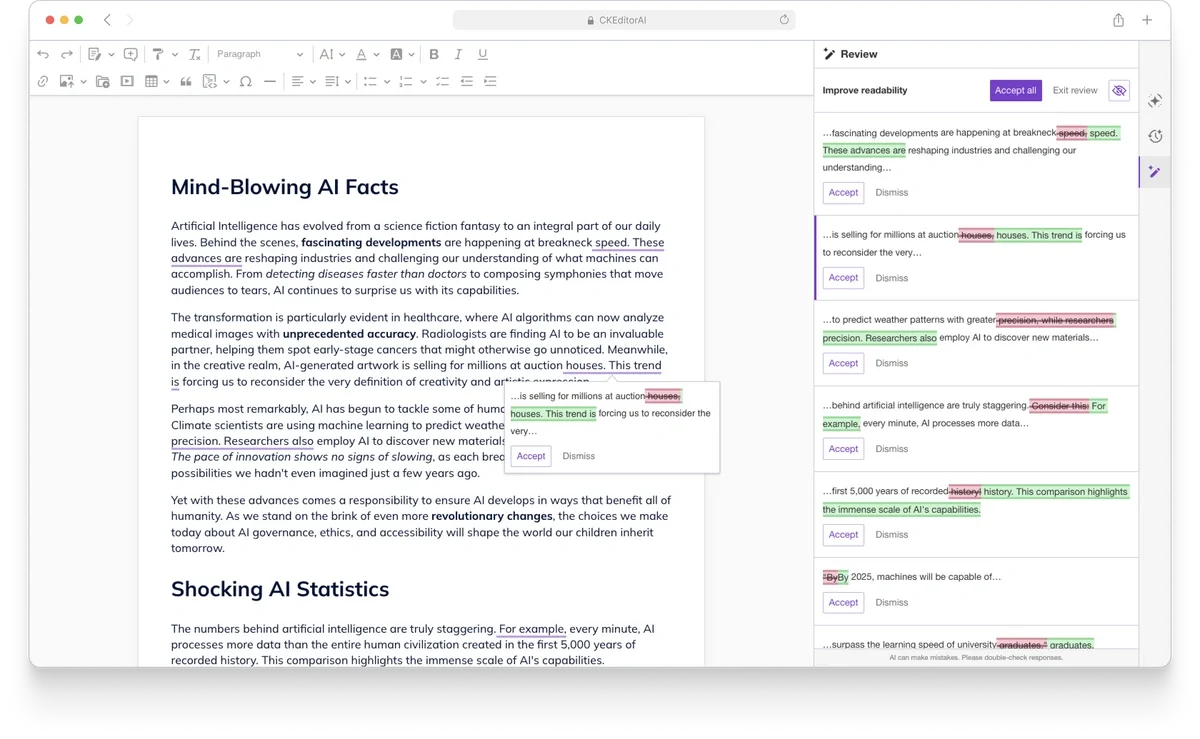The image size is (1200, 739).
Task: Open the font background color dropdown
Action: point(402,54)
